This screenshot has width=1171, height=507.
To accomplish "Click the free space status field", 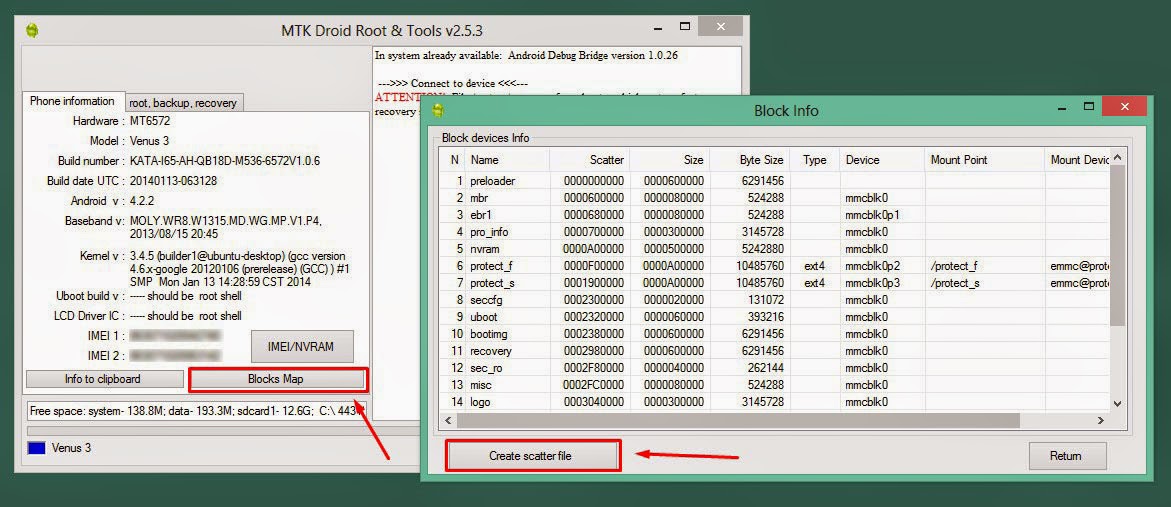I will (x=196, y=410).
